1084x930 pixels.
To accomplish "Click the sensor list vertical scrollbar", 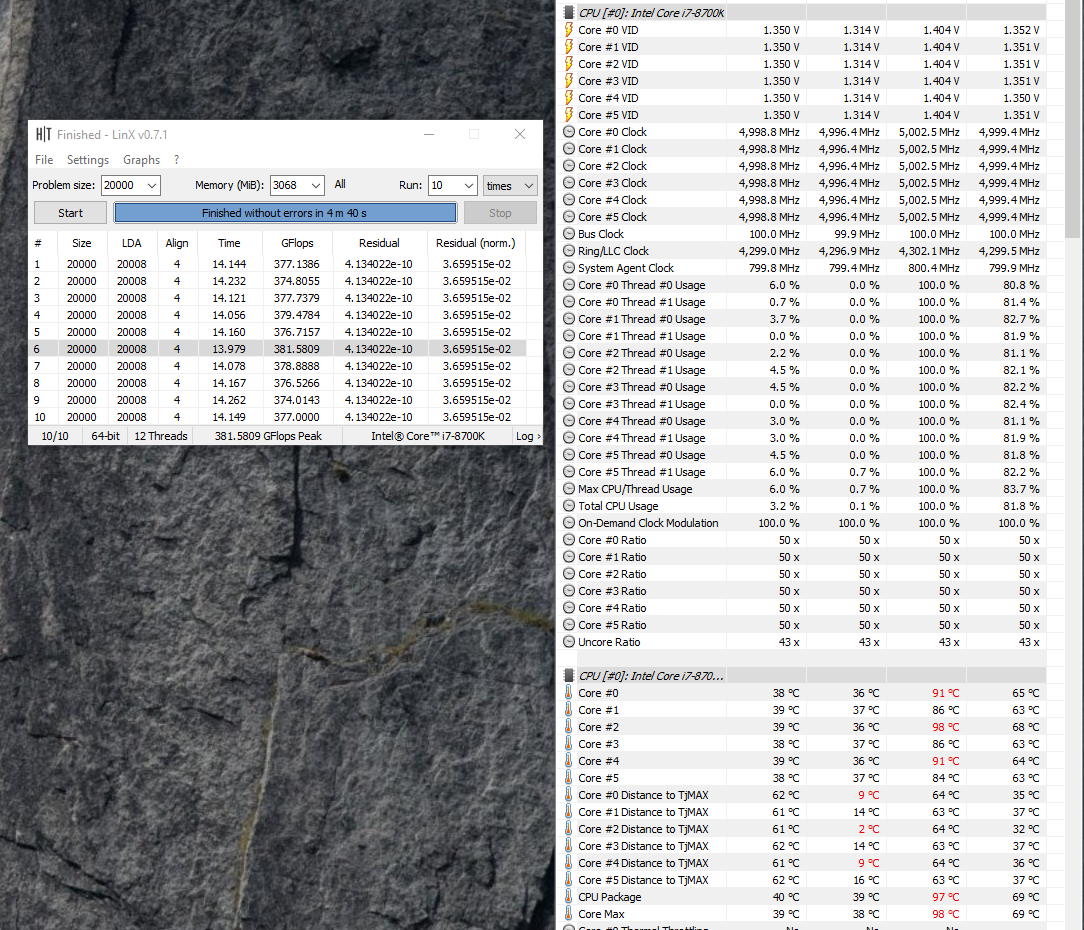I will coord(1073,118).
